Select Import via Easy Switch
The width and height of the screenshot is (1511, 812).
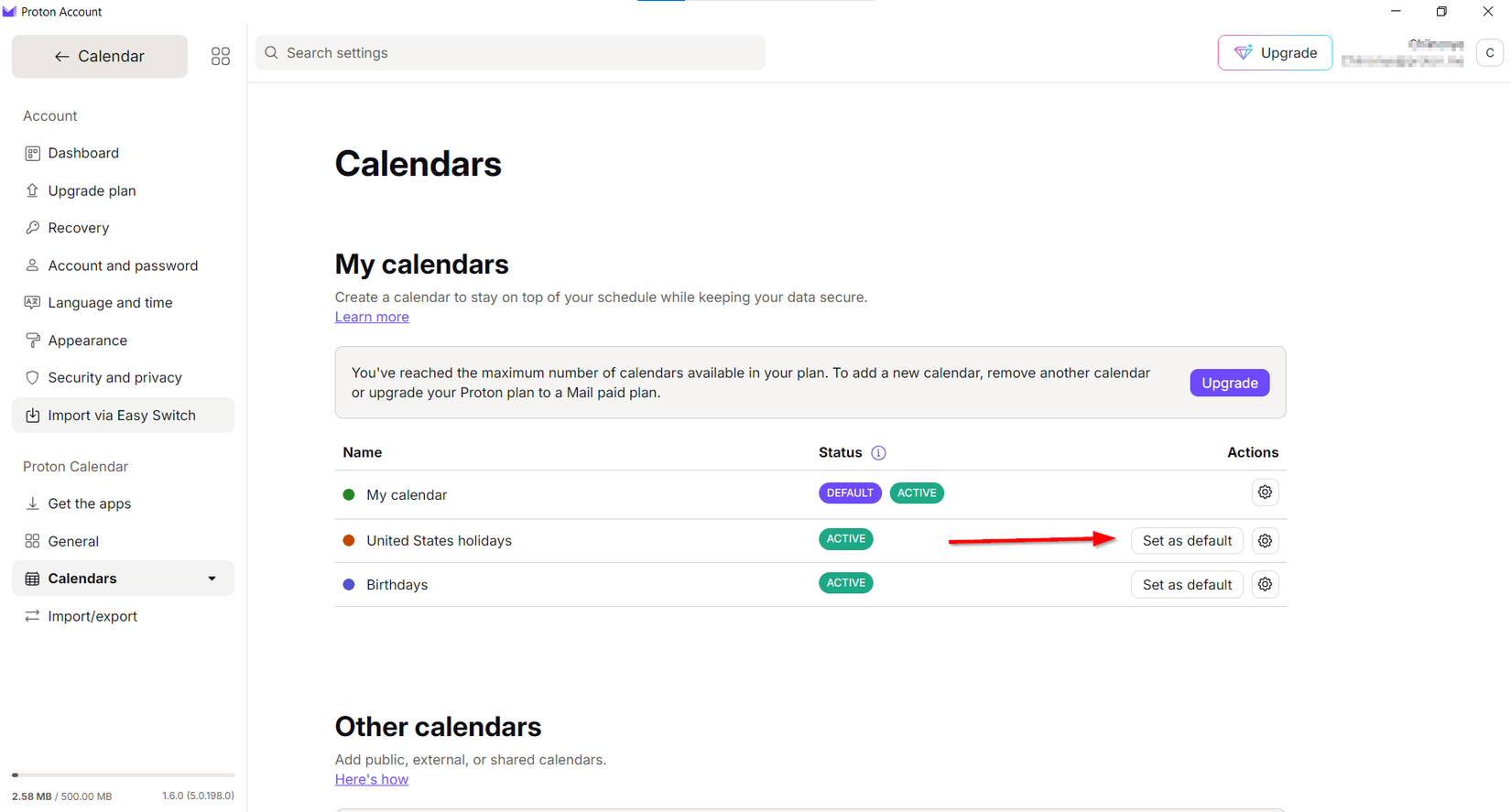(122, 415)
